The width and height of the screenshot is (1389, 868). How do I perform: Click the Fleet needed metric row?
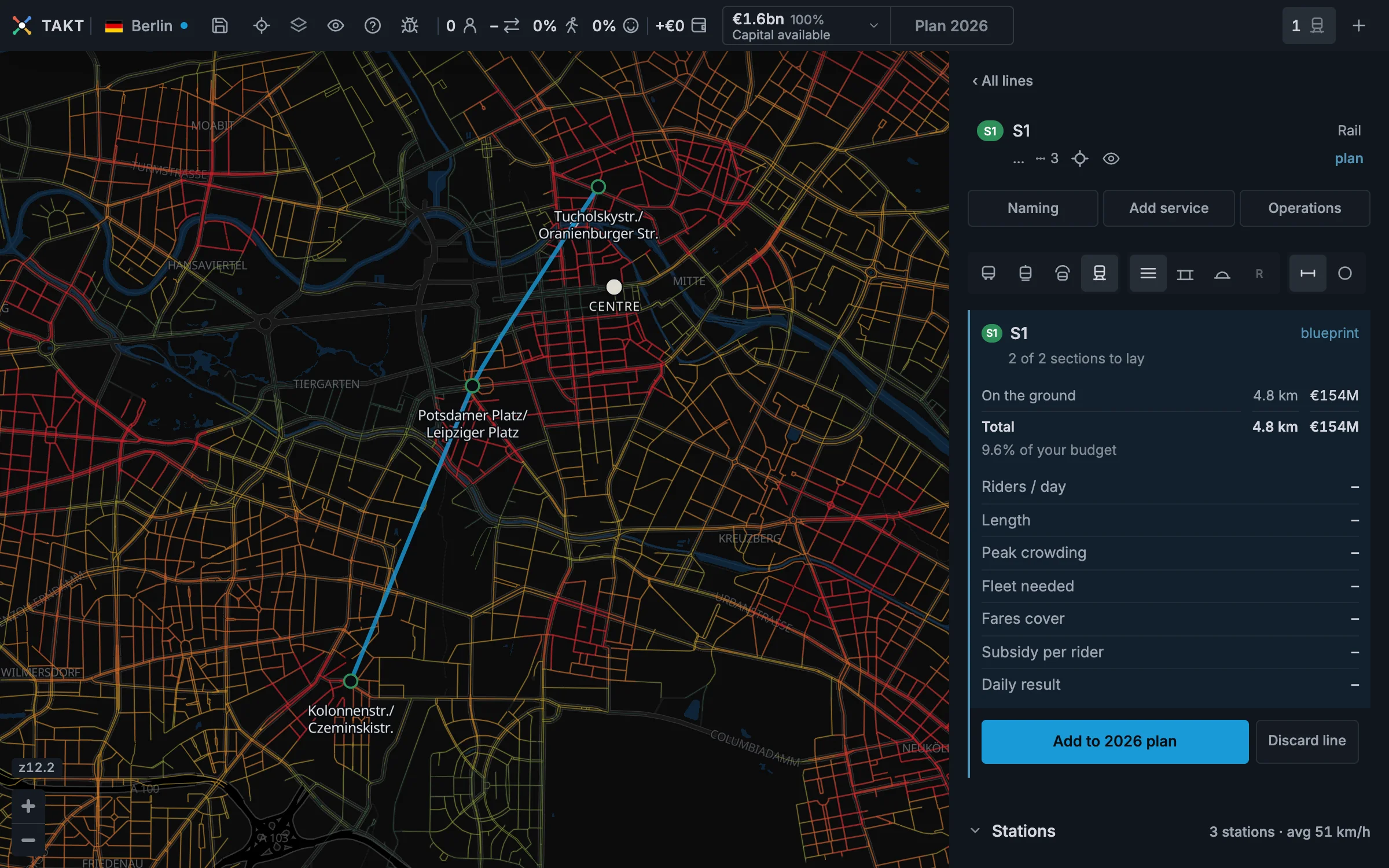(1170, 586)
